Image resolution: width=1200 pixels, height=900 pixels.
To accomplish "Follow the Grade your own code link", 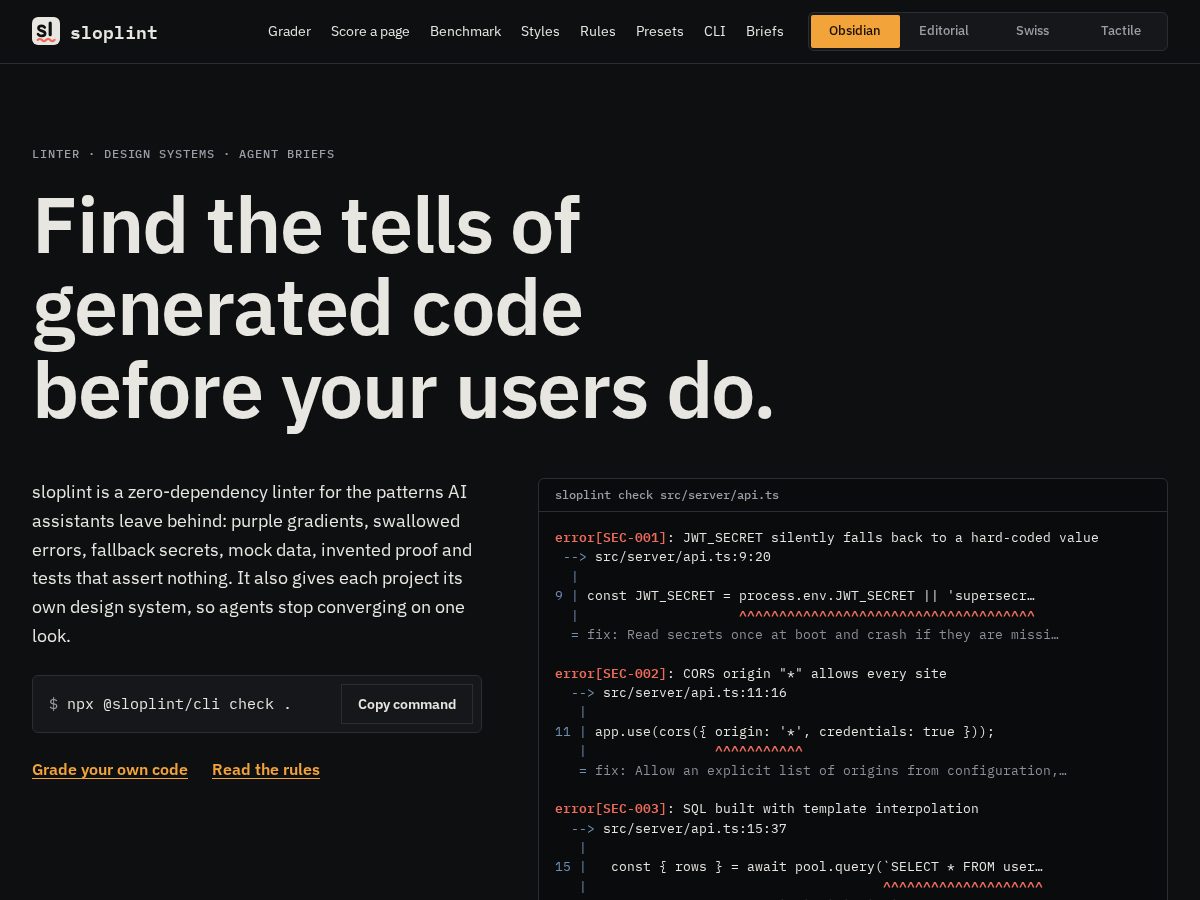I will coord(110,769).
